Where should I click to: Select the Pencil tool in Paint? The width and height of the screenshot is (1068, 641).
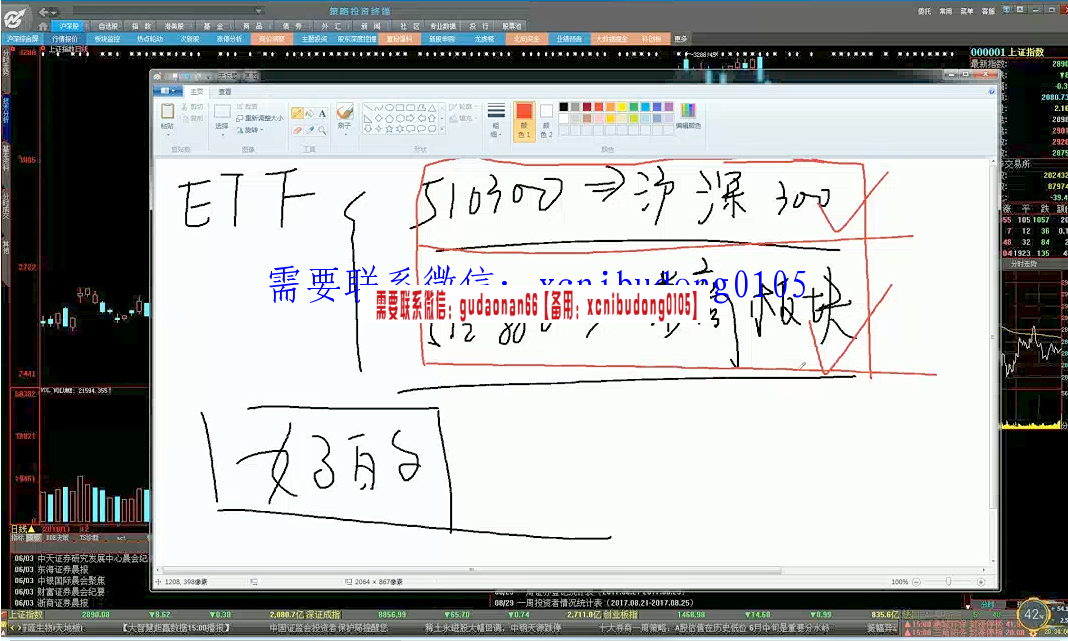click(297, 110)
